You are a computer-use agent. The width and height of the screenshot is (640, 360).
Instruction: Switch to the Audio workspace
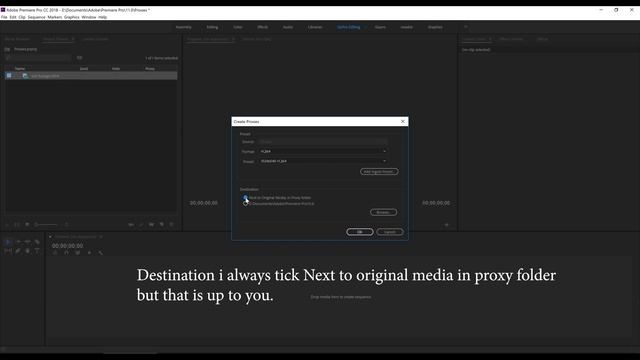tap(288, 27)
